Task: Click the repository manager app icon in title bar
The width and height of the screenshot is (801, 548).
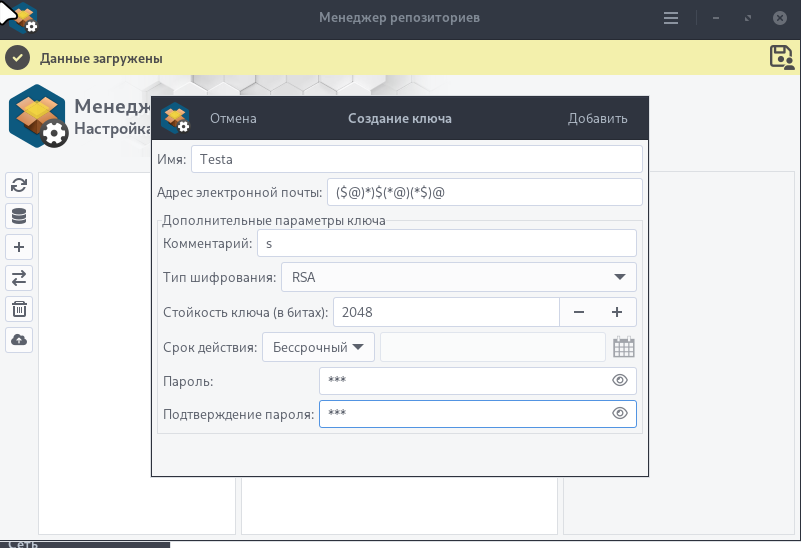Action: click(x=23, y=18)
